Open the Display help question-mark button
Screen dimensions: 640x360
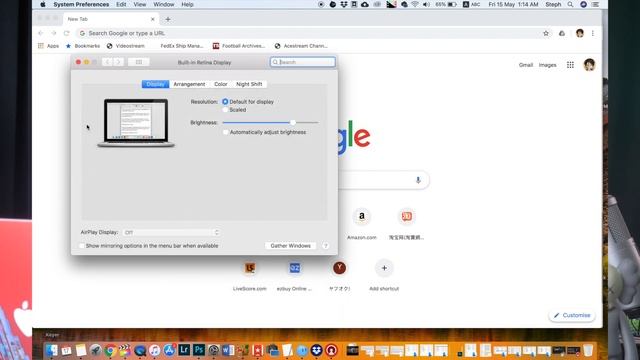[x=325, y=246]
